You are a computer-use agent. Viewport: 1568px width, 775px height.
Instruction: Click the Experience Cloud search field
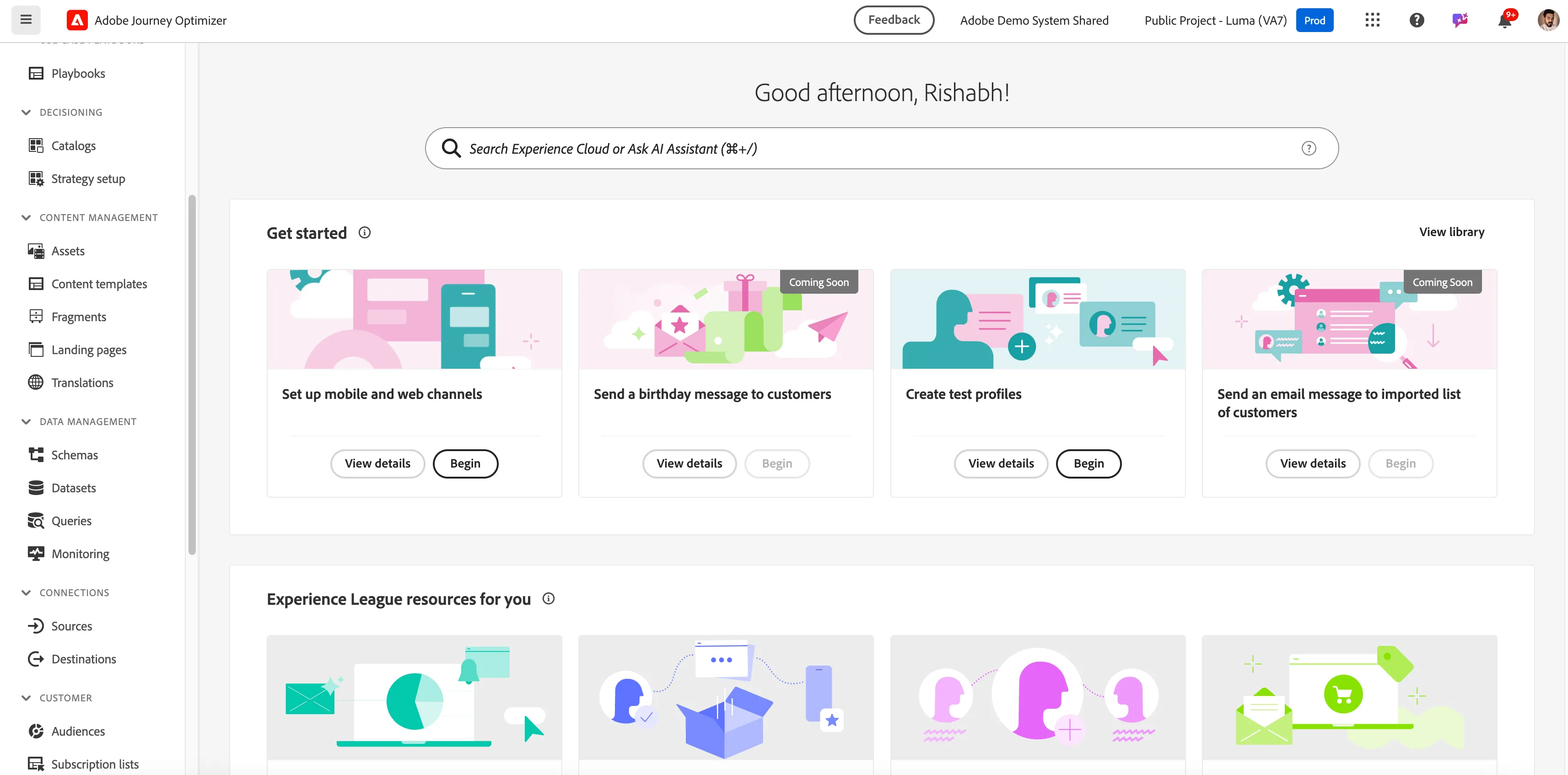click(881, 149)
